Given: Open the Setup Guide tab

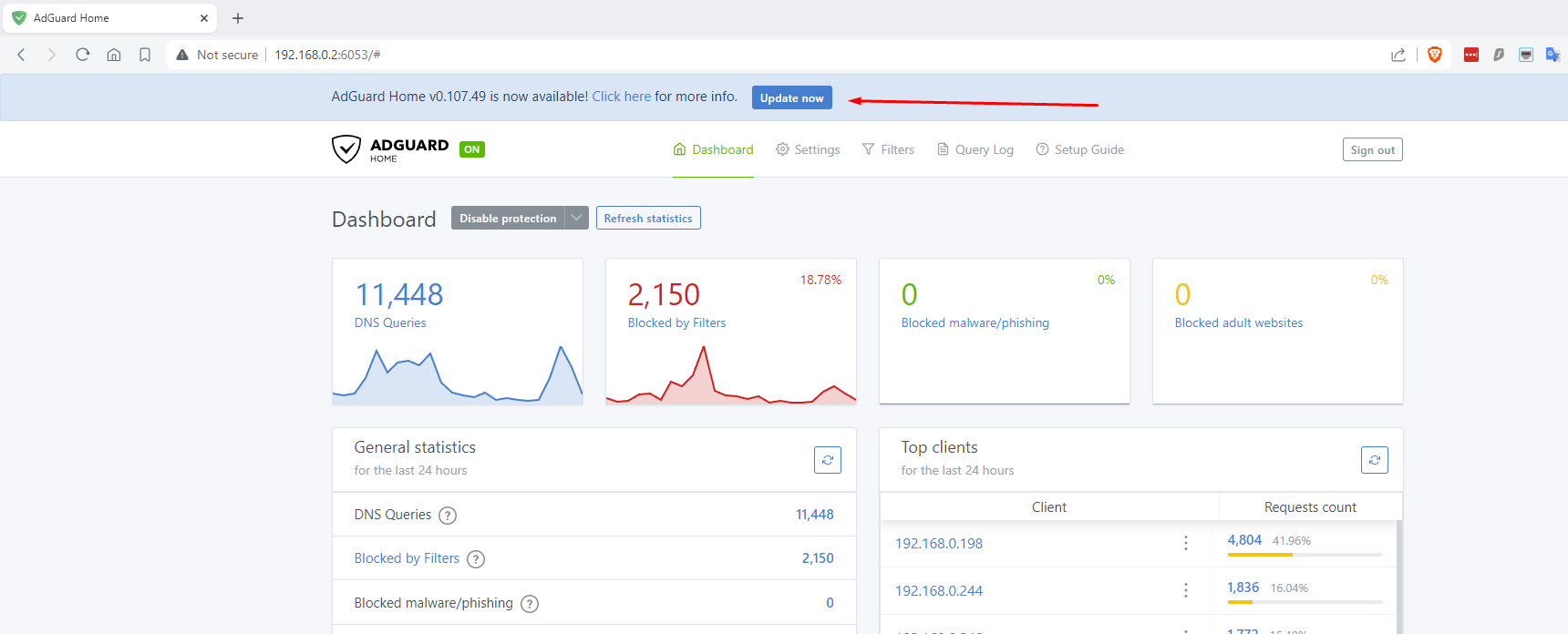Looking at the screenshot, I should pos(1079,149).
